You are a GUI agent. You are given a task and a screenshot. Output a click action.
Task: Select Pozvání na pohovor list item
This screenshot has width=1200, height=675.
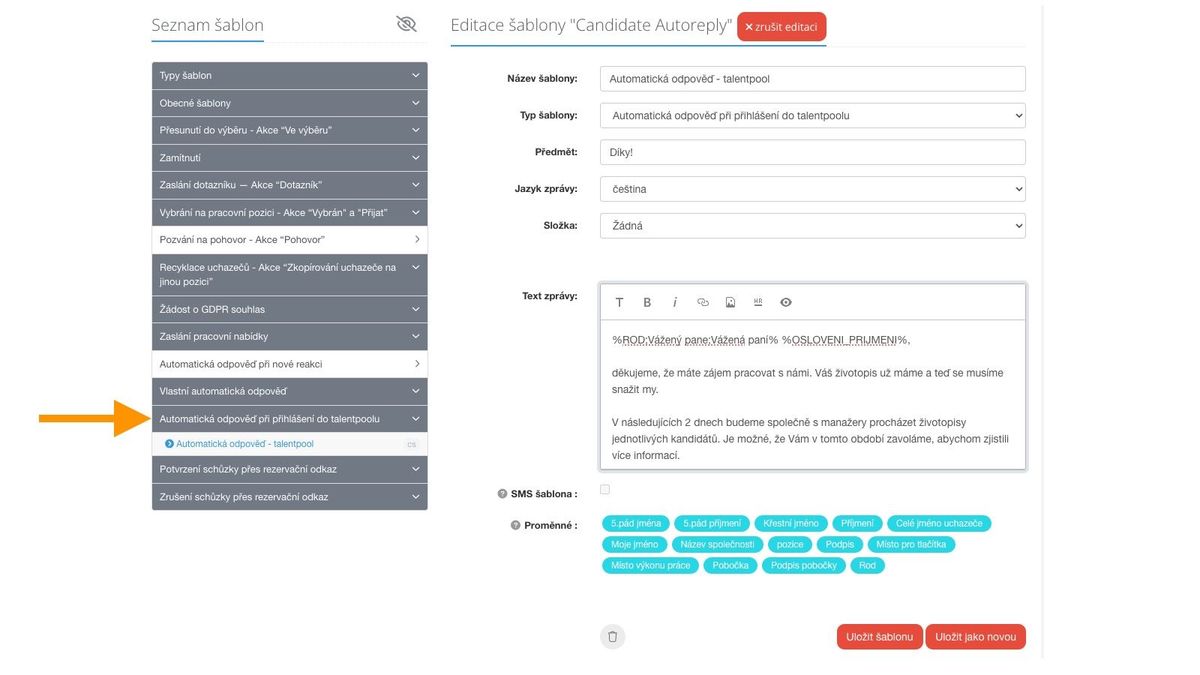[x=289, y=240]
